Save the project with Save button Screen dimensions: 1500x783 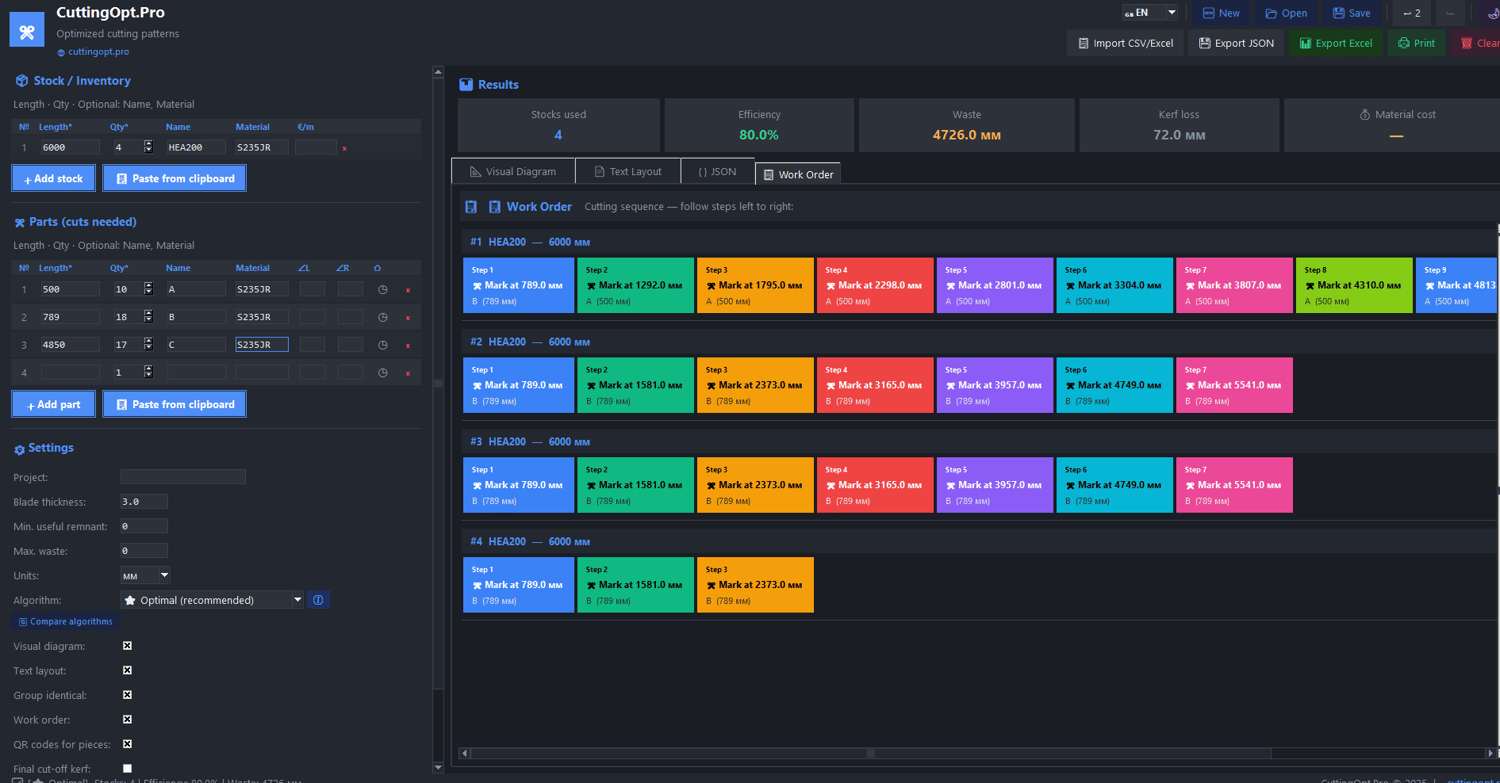pos(1351,13)
